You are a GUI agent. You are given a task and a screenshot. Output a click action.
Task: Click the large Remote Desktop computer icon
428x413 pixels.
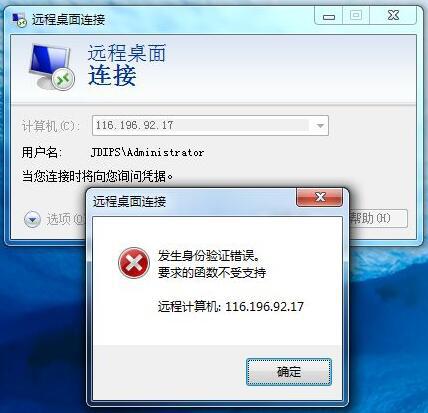52,68
